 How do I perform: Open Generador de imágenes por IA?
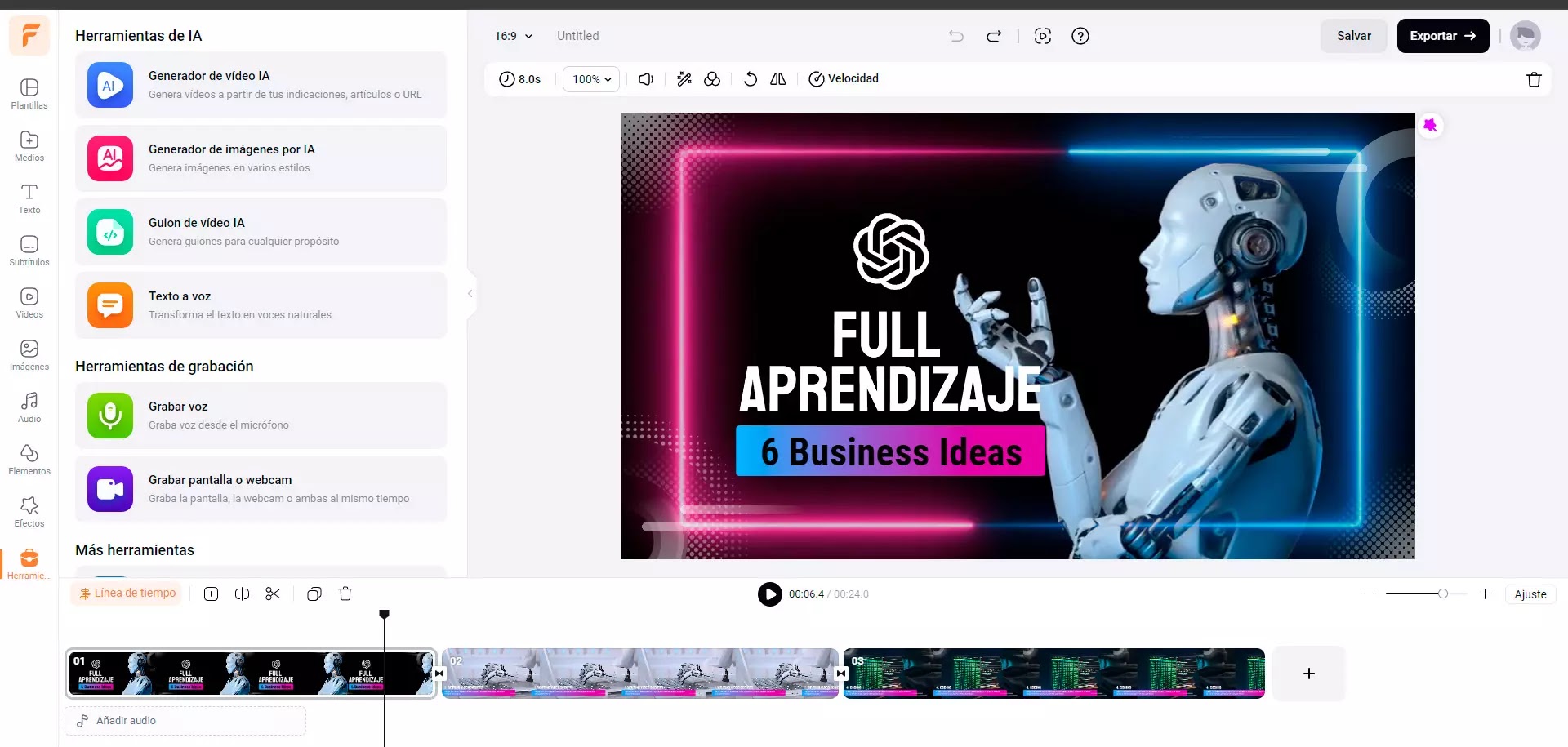click(261, 158)
